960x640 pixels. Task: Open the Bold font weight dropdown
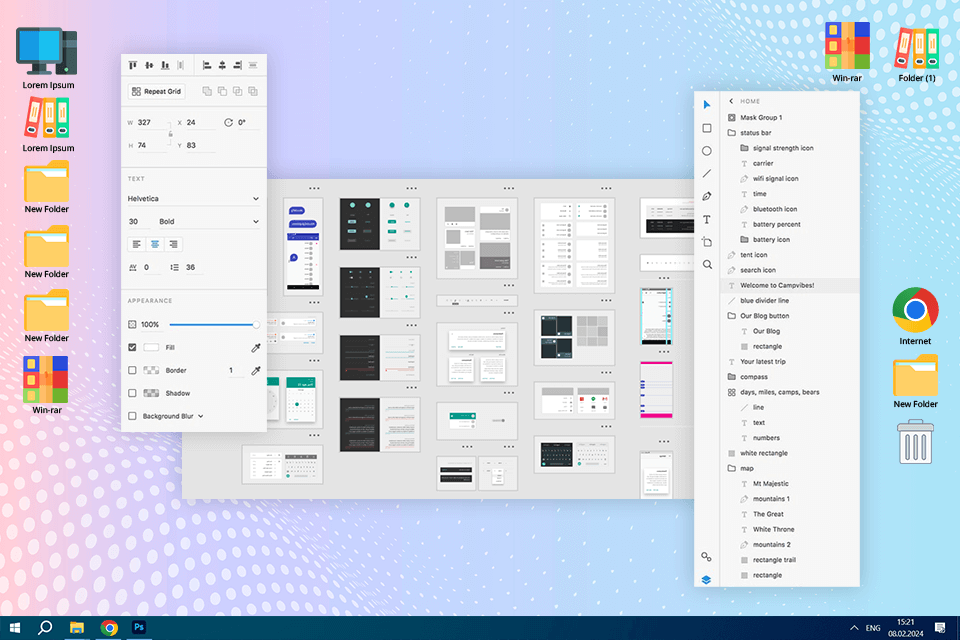tap(209, 222)
